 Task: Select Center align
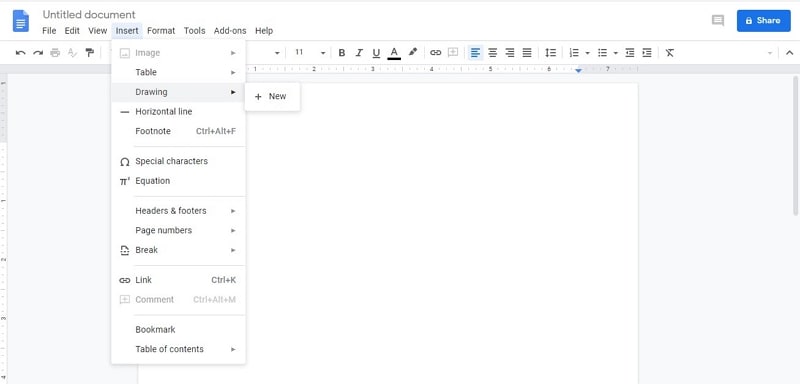493,53
